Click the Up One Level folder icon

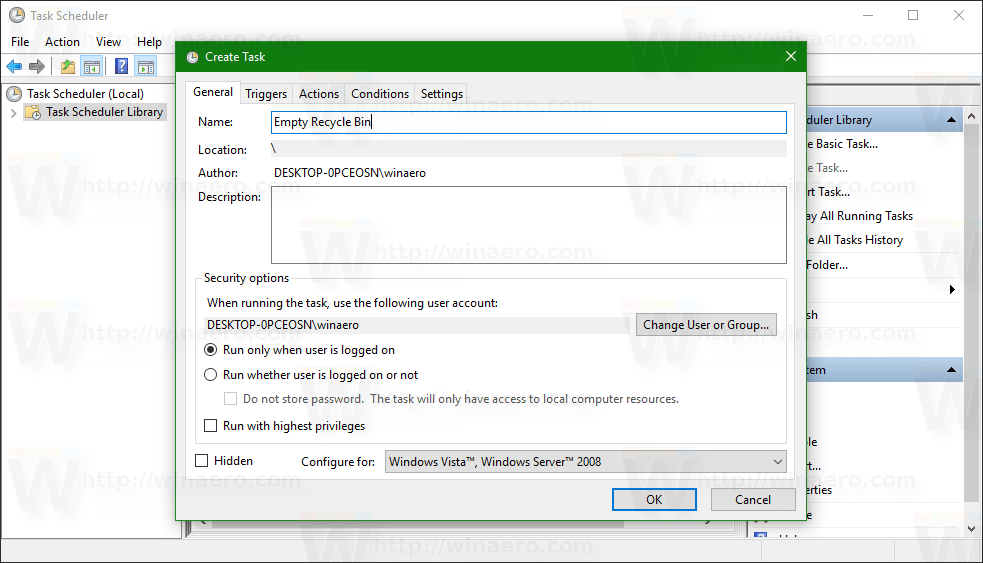pyautogui.click(x=68, y=66)
